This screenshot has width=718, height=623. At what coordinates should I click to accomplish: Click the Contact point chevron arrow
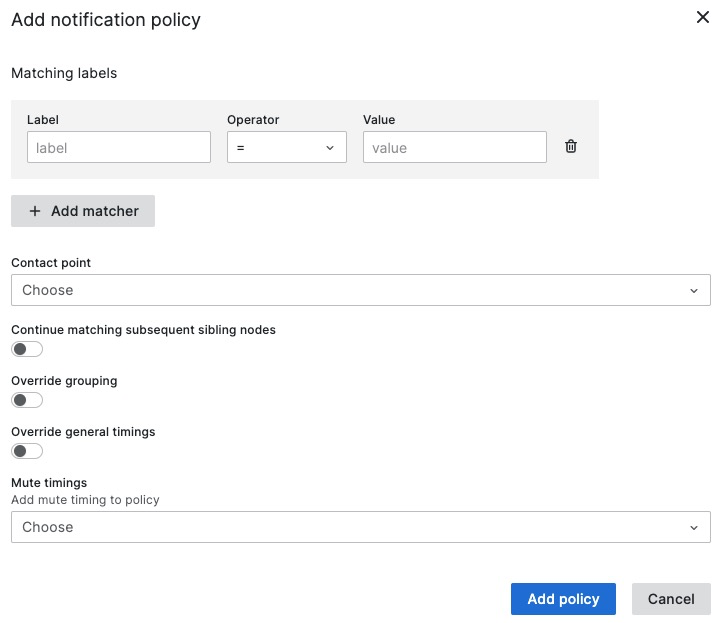tap(694, 291)
